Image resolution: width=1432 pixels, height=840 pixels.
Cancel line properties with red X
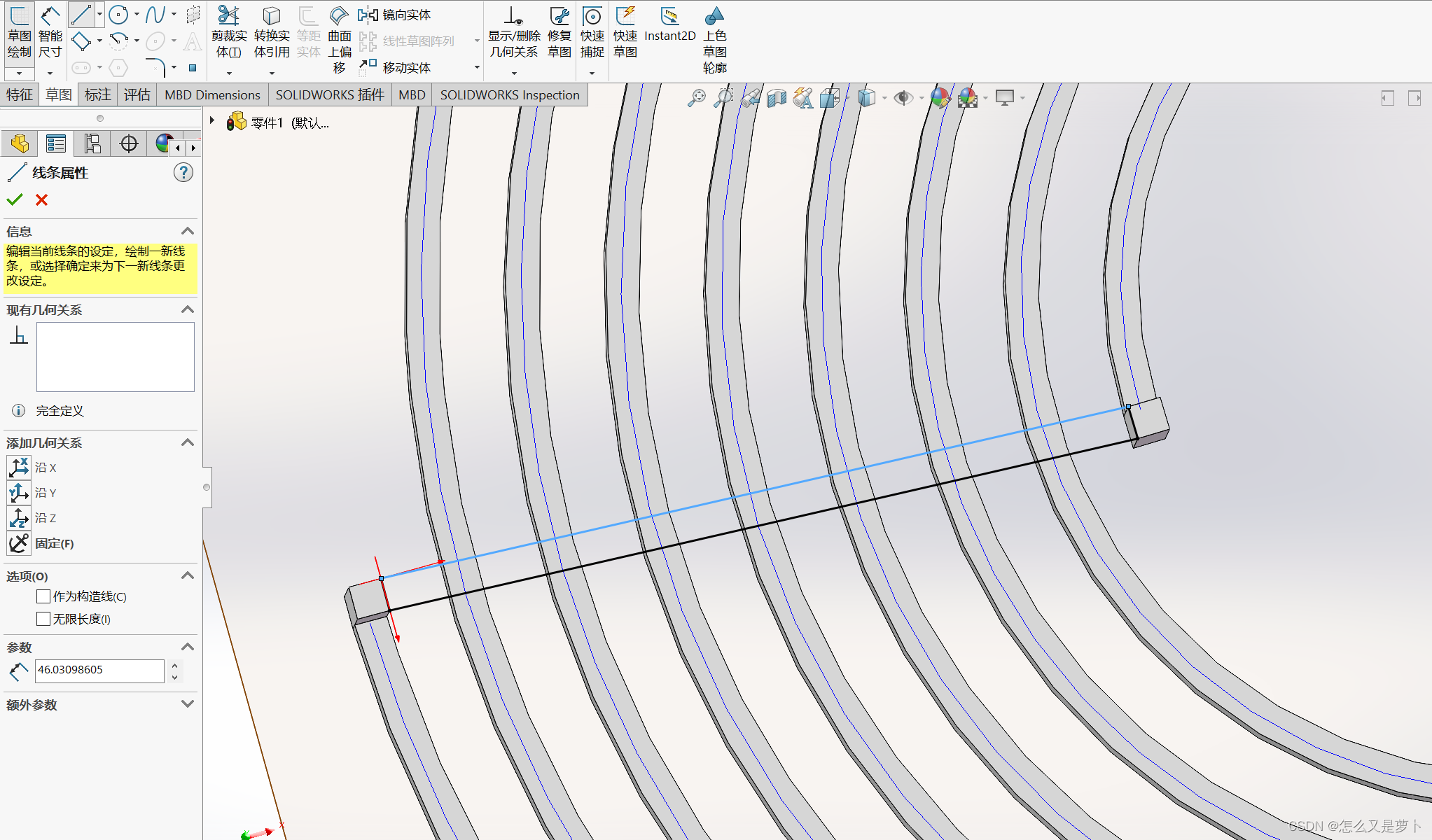click(42, 200)
